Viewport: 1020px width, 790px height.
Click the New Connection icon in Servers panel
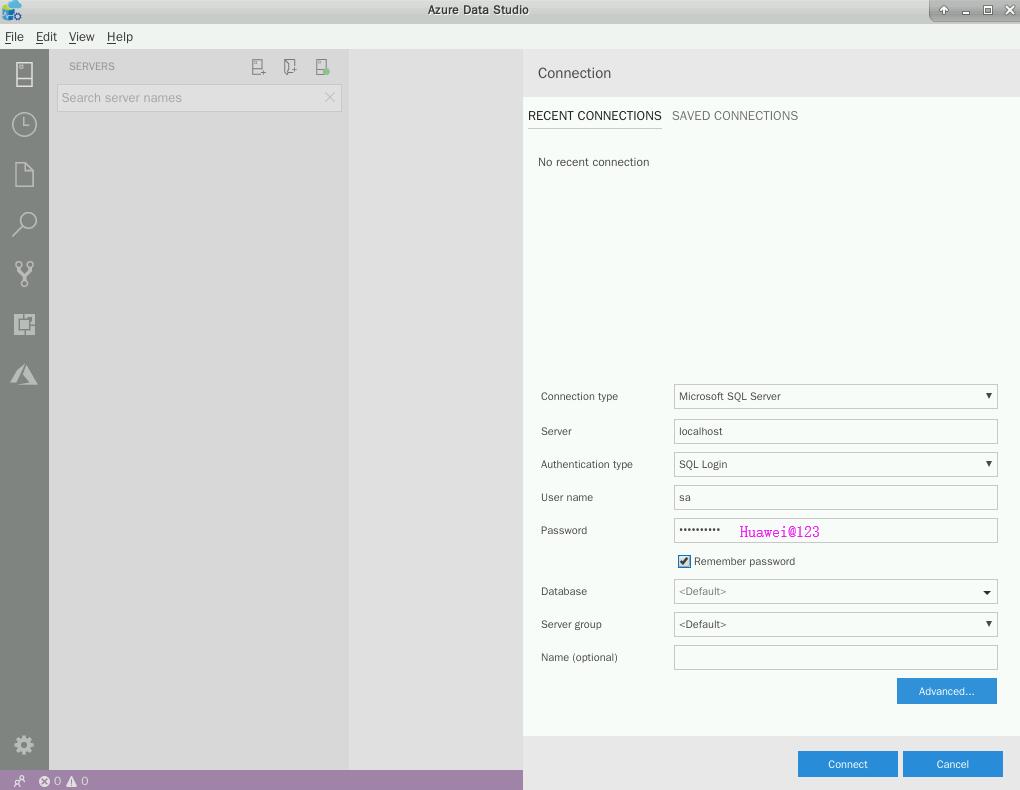click(258, 67)
